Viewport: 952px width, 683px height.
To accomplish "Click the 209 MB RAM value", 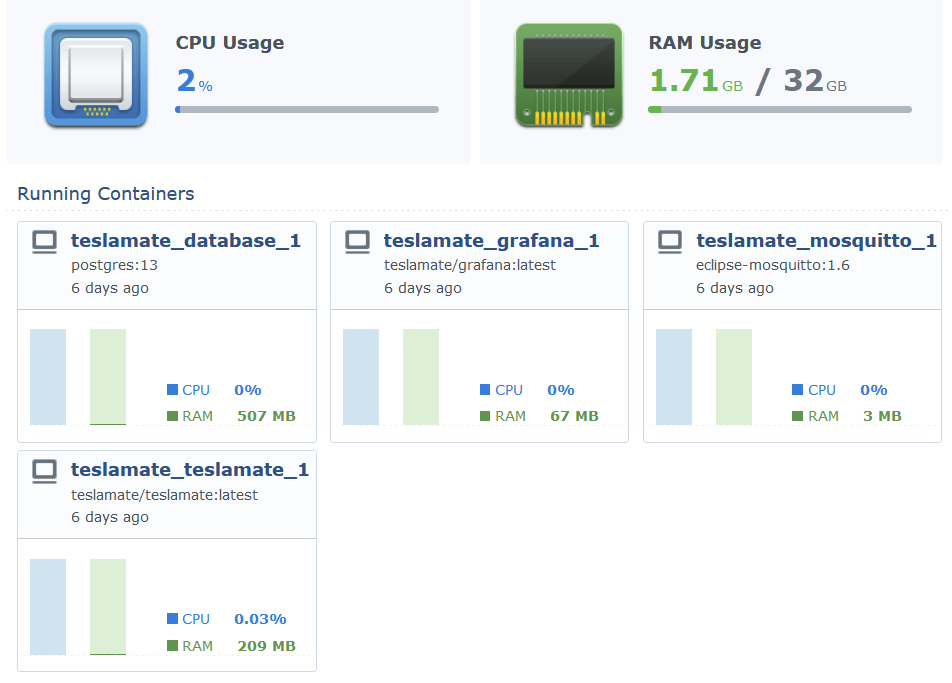I will coord(266,645).
